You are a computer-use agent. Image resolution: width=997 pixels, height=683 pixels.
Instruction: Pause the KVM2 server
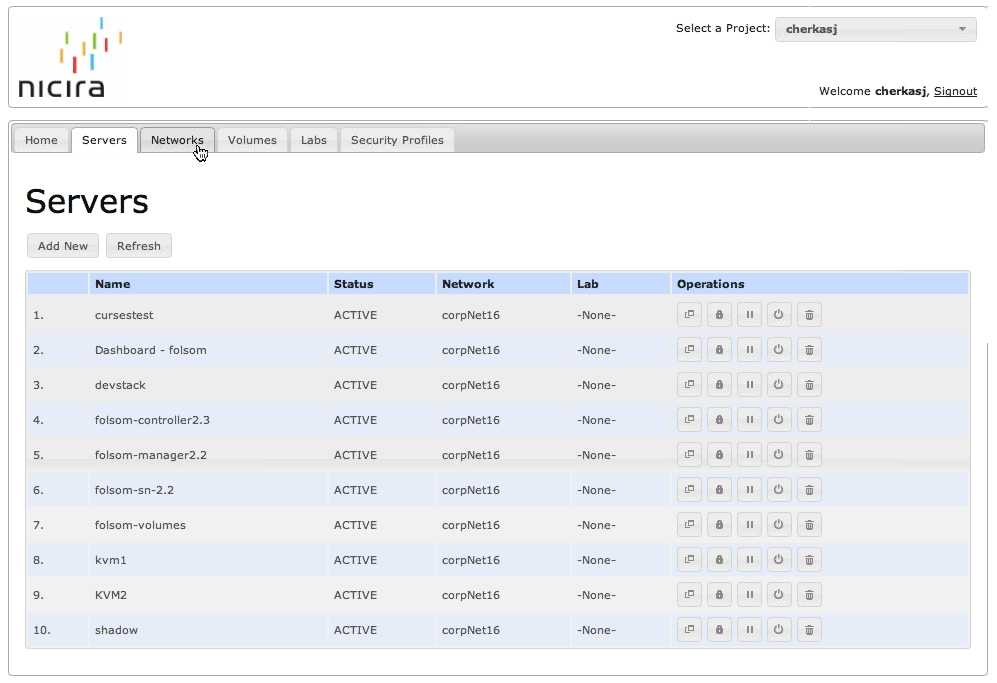(x=750, y=595)
